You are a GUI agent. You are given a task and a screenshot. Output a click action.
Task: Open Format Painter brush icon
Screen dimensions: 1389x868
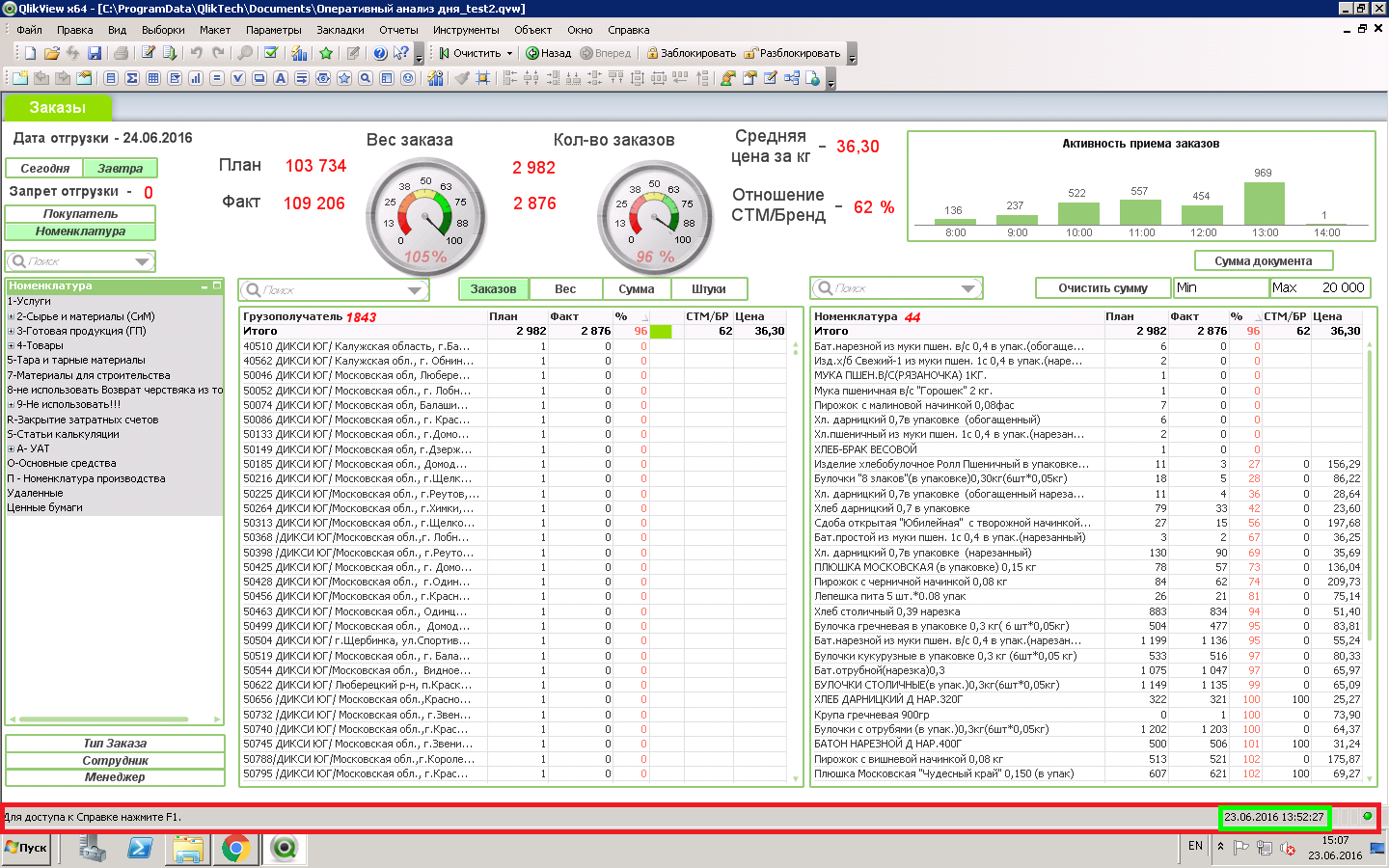click(x=462, y=78)
